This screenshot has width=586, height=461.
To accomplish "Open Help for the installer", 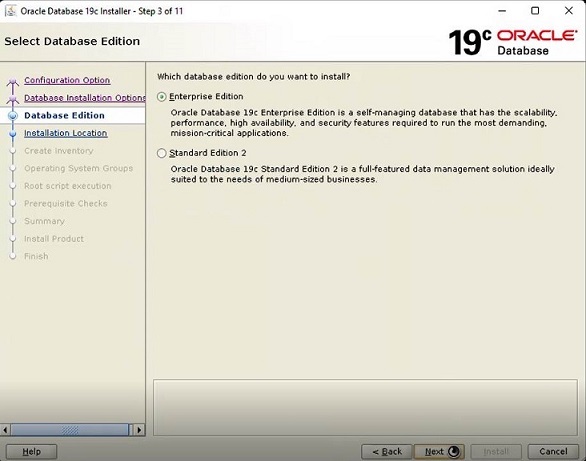I will tap(32, 452).
